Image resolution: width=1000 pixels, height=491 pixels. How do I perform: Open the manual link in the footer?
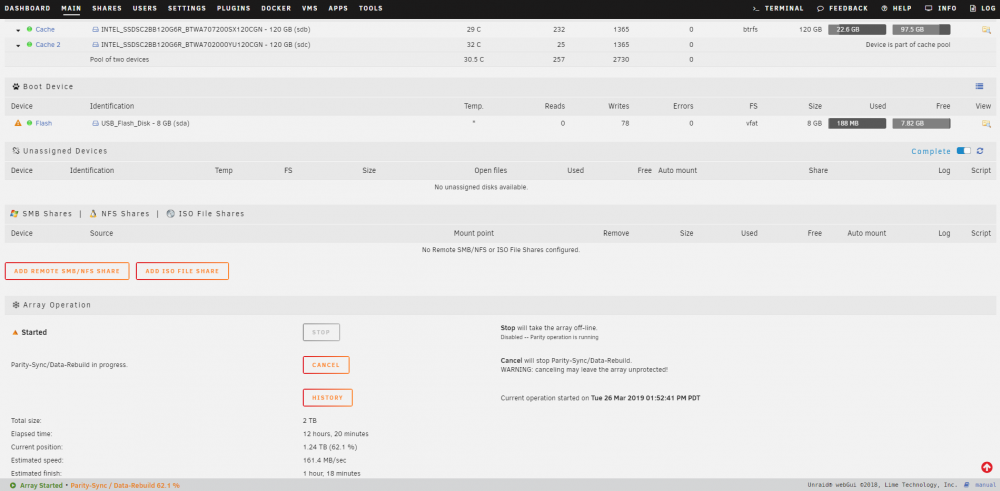985,485
